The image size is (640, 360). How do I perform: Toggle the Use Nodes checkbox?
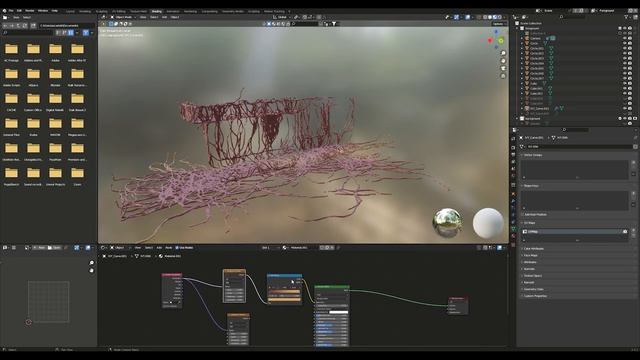177,247
